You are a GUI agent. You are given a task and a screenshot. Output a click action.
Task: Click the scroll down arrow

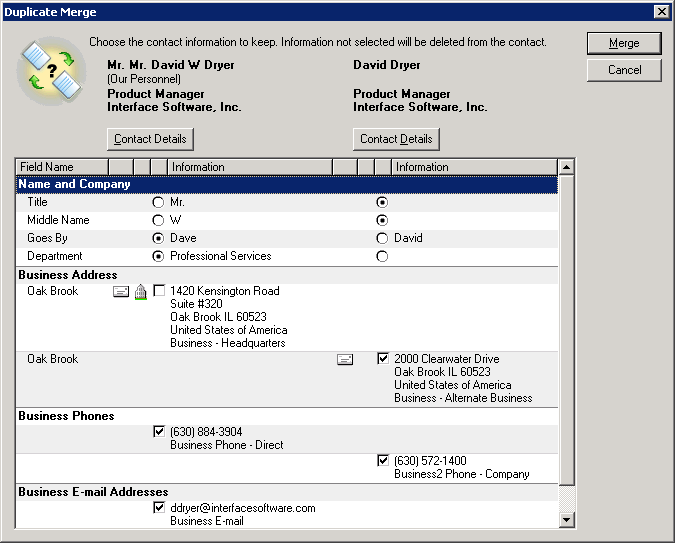[x=567, y=519]
